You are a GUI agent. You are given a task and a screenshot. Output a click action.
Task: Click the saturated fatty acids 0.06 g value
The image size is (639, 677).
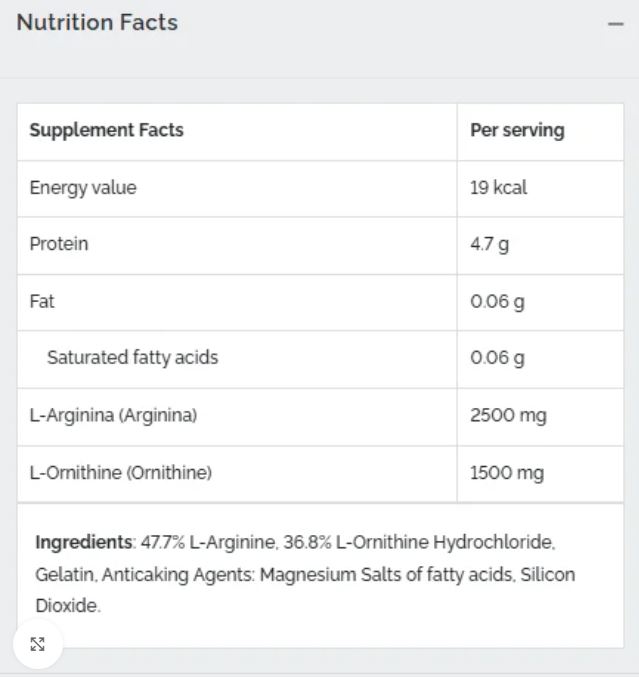click(497, 358)
